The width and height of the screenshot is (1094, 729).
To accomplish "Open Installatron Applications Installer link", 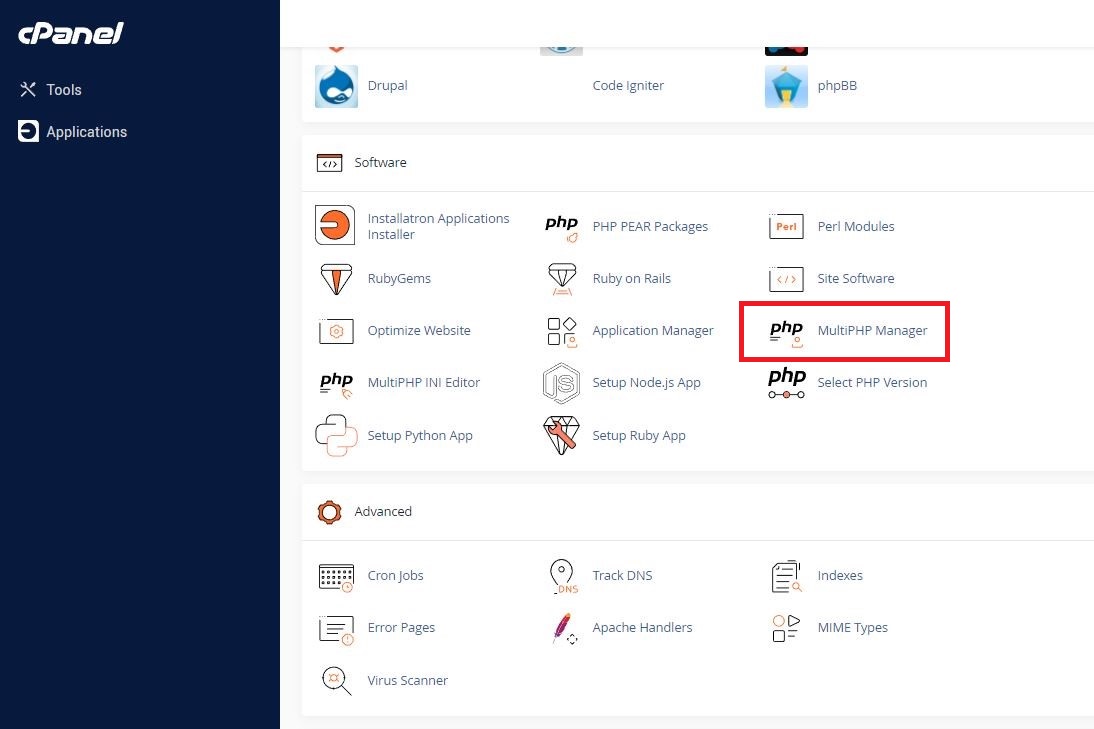I will [x=438, y=226].
